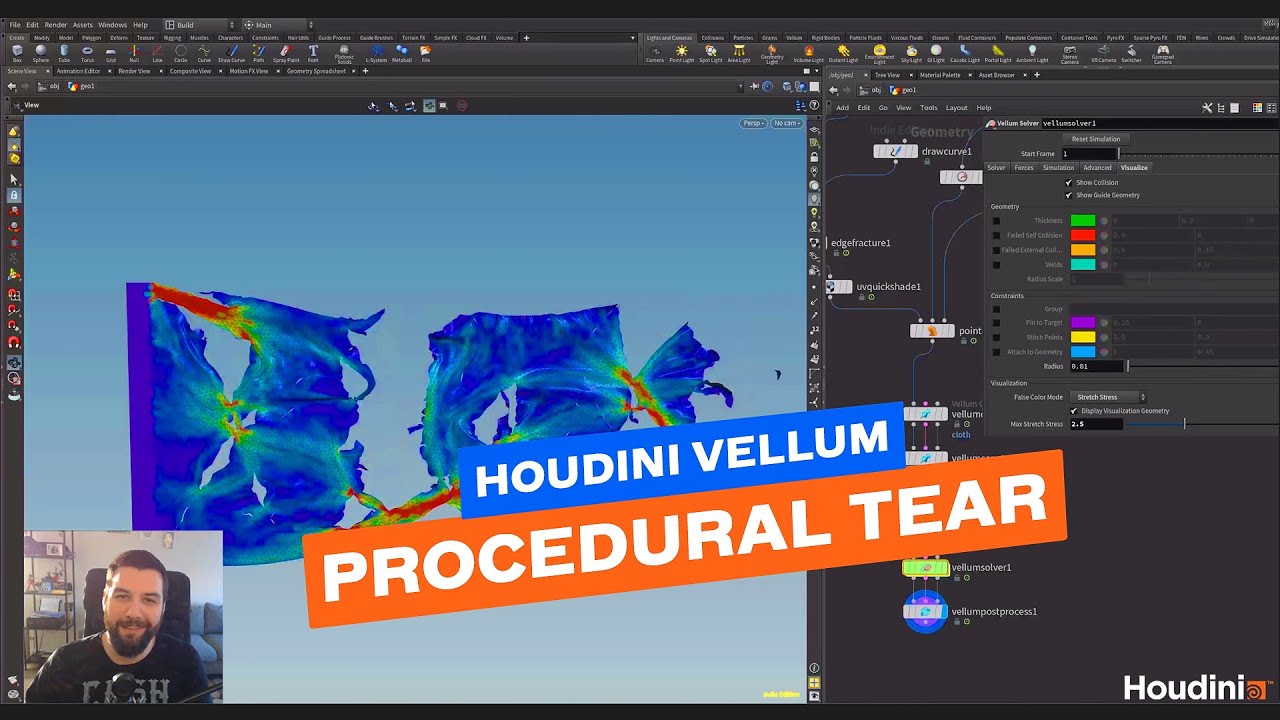Click the Reset Simulation button
Viewport: 1280px width, 720px height.
[x=1096, y=139]
